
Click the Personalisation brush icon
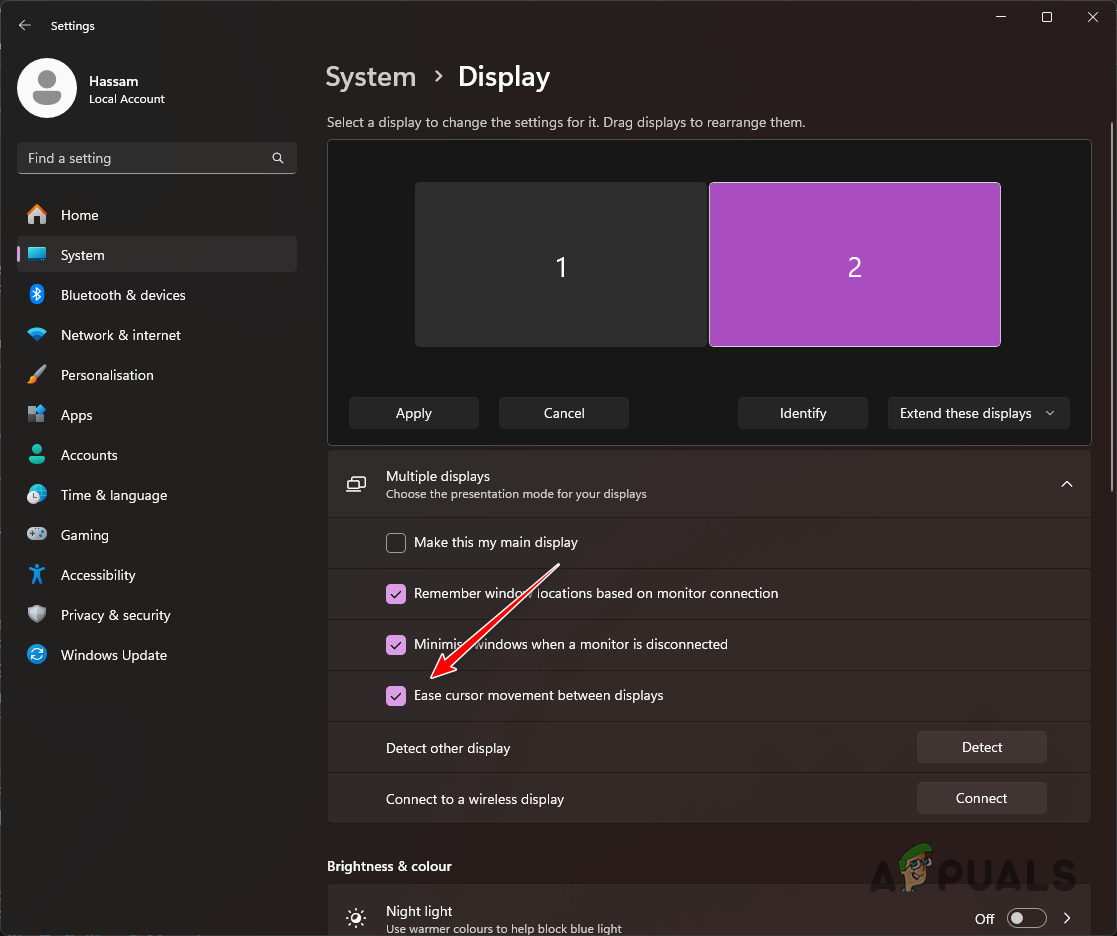pos(38,374)
